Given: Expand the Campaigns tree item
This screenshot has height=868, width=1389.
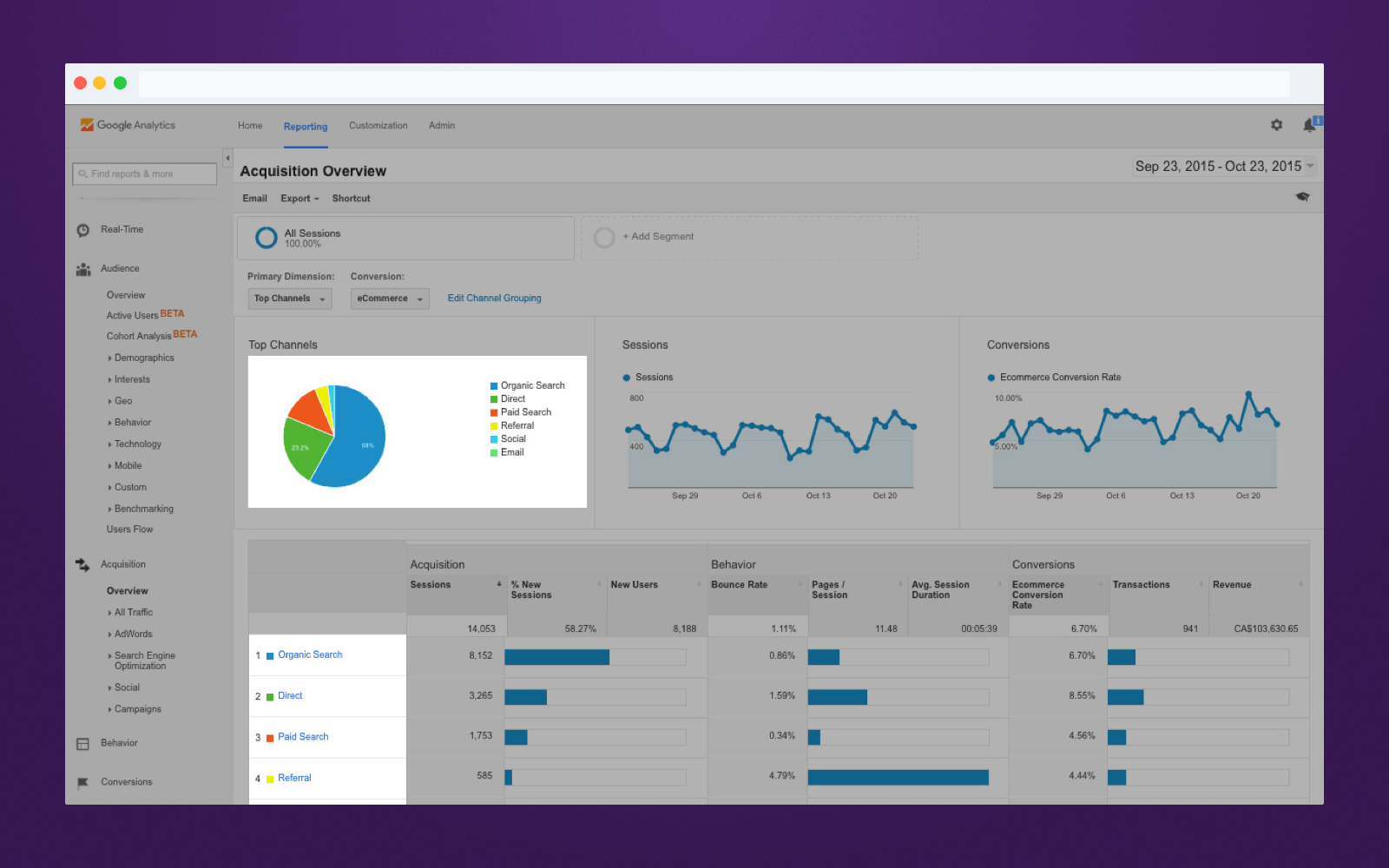Looking at the screenshot, I should click(135, 710).
